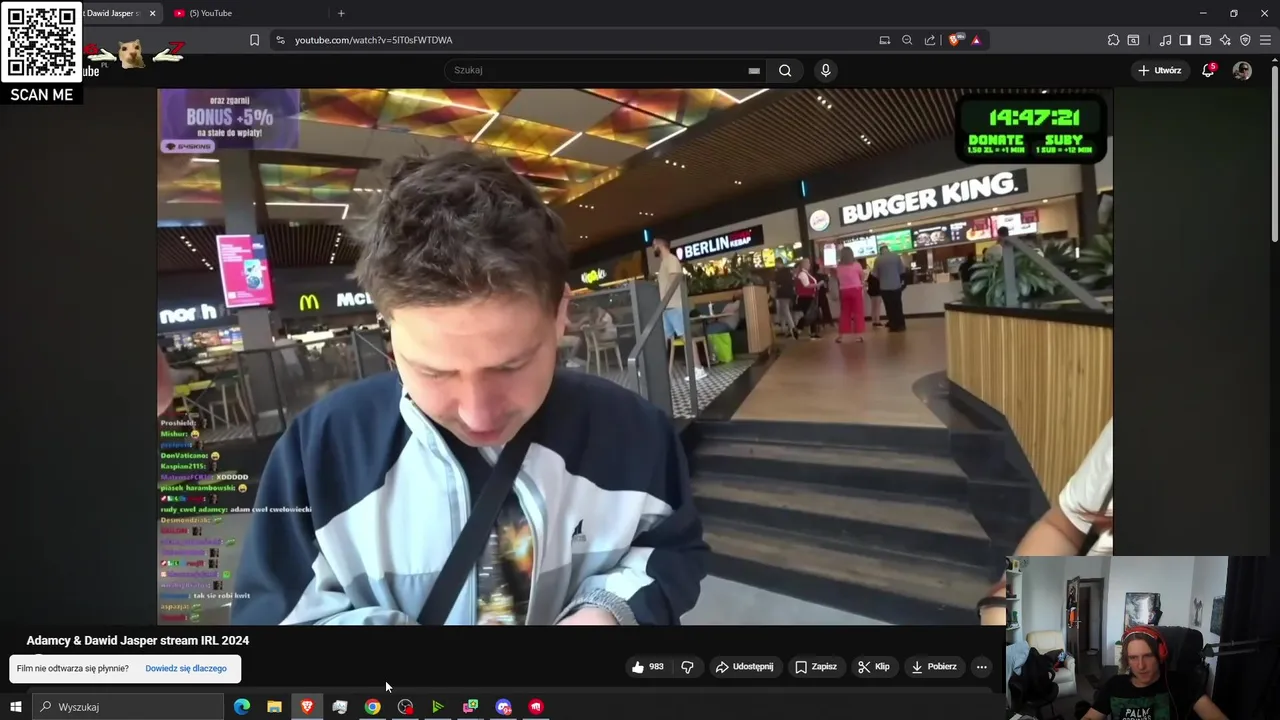Close the Dawid Jasper tab

153,13
